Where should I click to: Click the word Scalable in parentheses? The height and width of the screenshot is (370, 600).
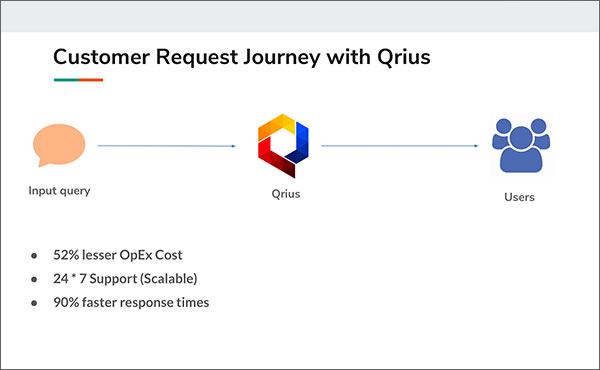[168, 279]
